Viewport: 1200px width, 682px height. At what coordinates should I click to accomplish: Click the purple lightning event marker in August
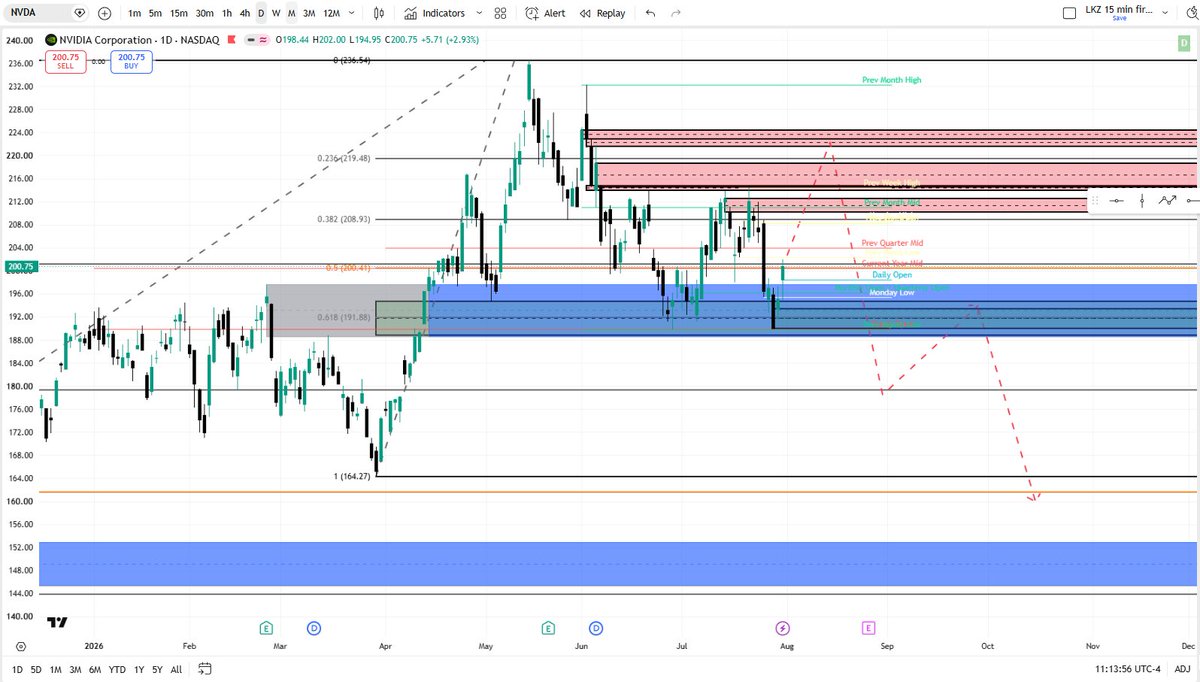point(783,628)
